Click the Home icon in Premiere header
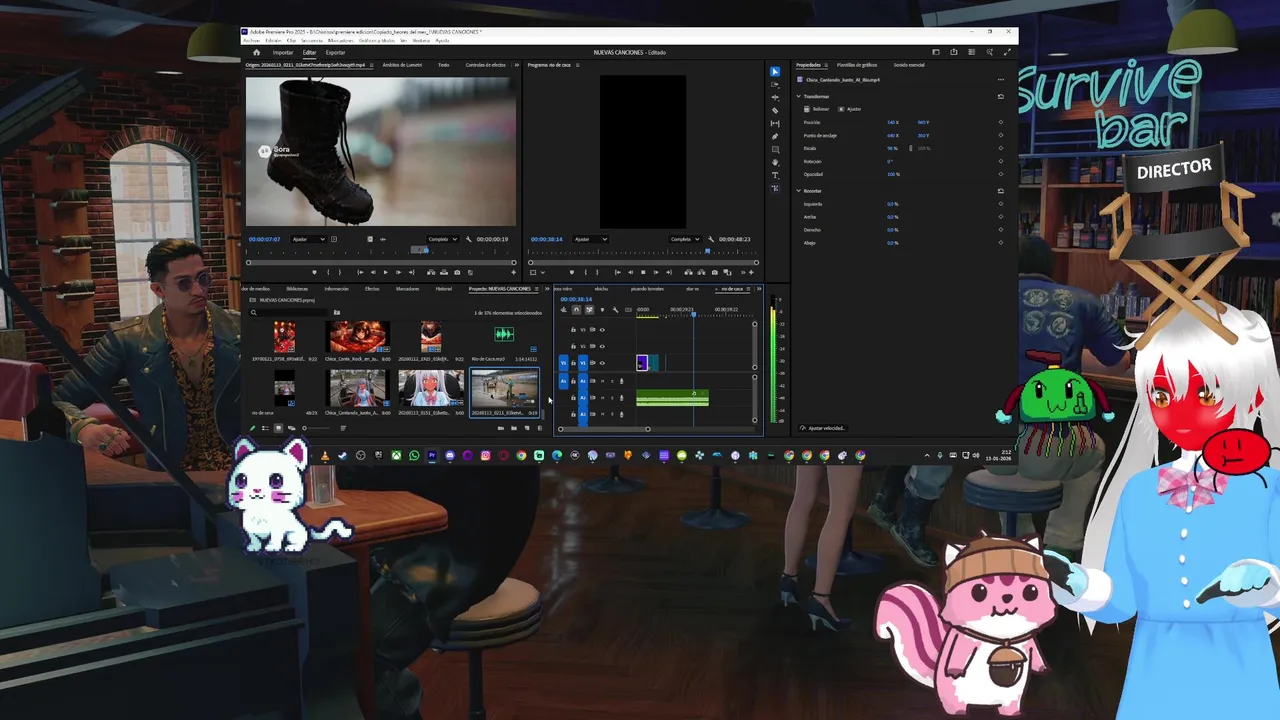Image resolution: width=1280 pixels, height=720 pixels. [x=256, y=52]
